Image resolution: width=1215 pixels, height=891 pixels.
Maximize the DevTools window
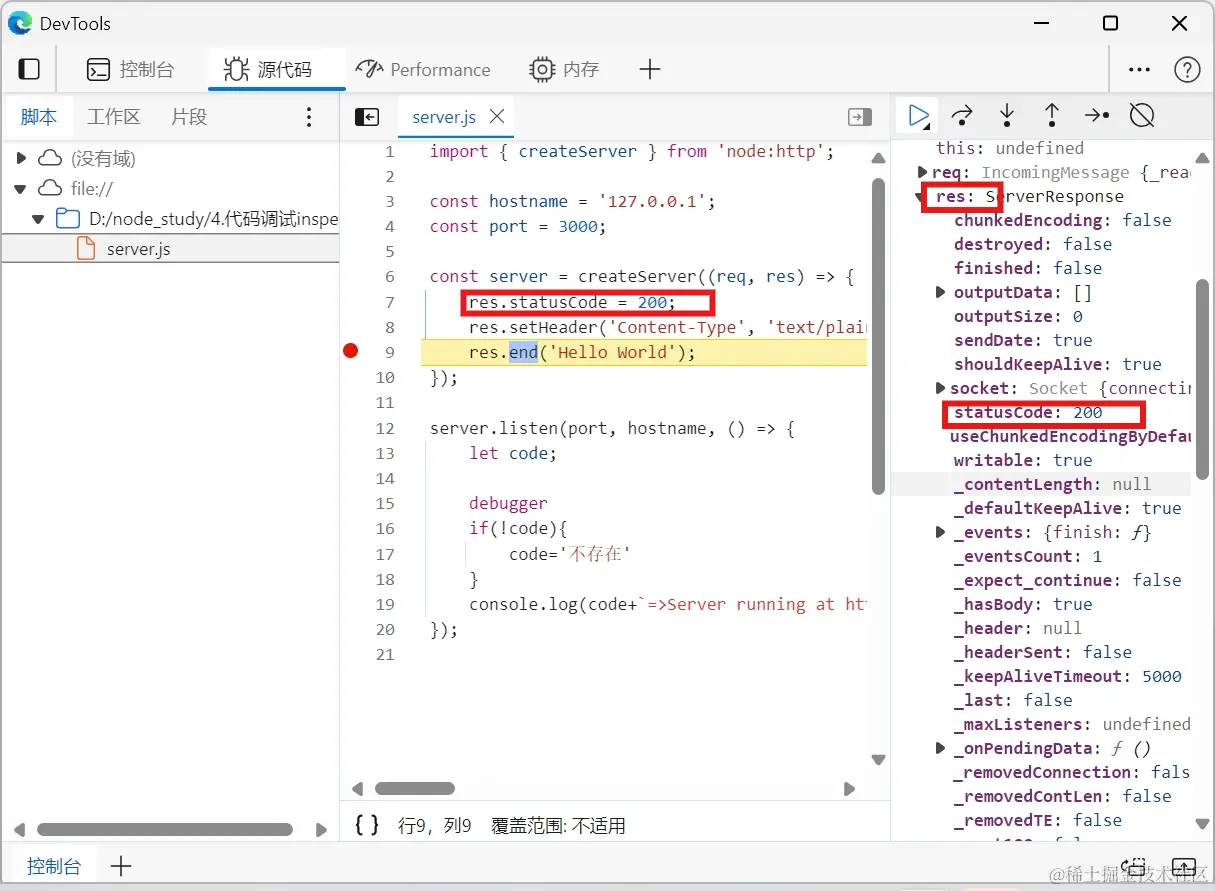(1110, 23)
